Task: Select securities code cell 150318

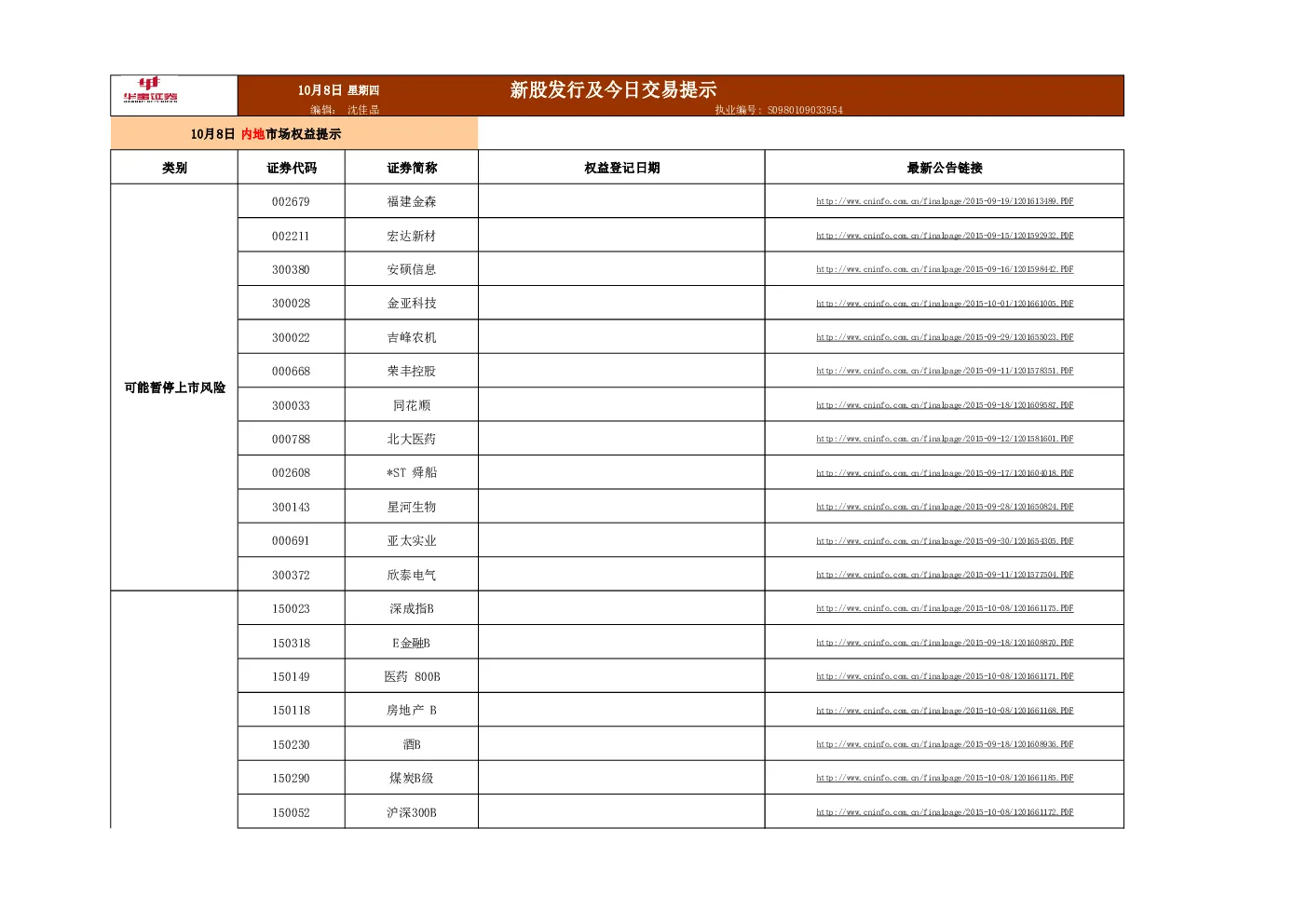Action: pyautogui.click(x=292, y=643)
